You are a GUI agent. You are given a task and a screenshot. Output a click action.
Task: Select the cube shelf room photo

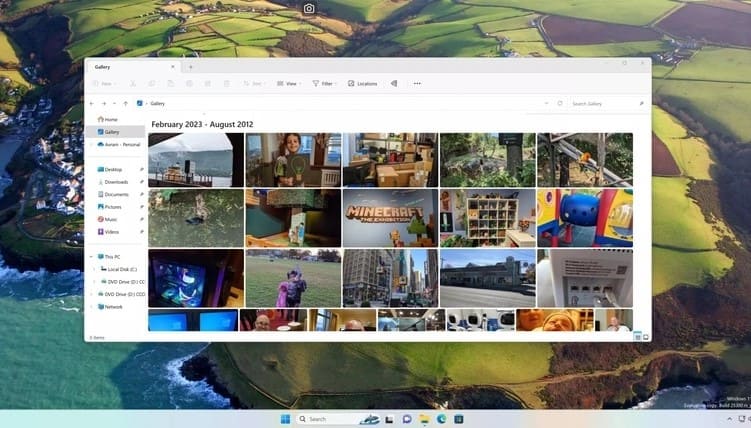click(x=488, y=218)
